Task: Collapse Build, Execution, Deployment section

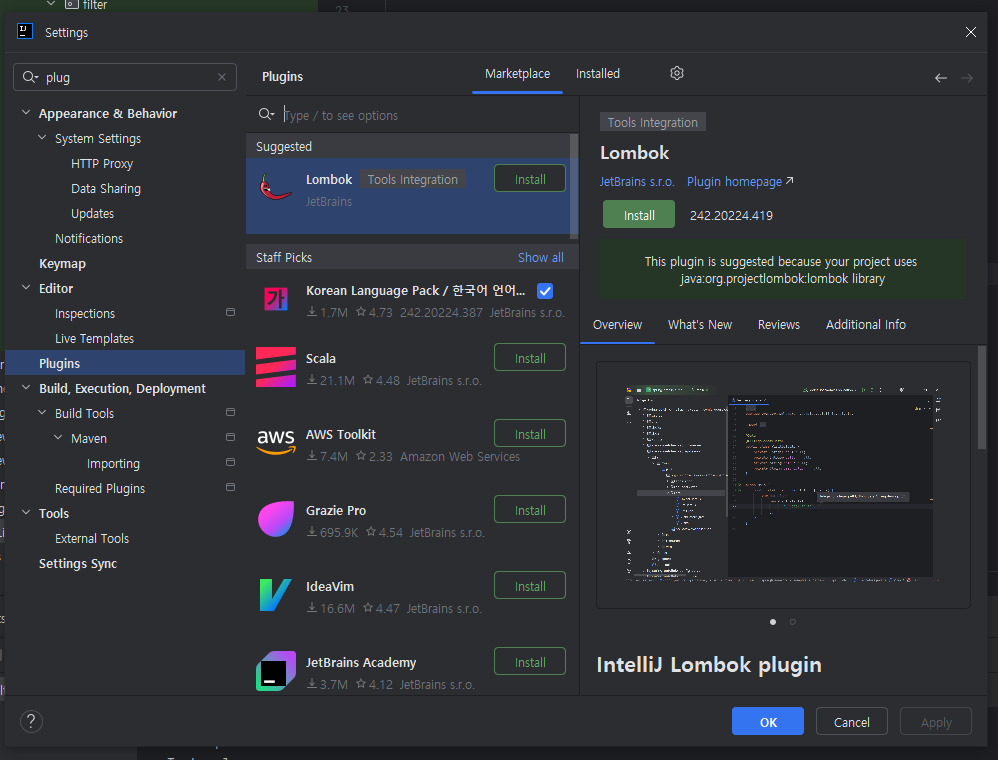Action: click(x=26, y=388)
